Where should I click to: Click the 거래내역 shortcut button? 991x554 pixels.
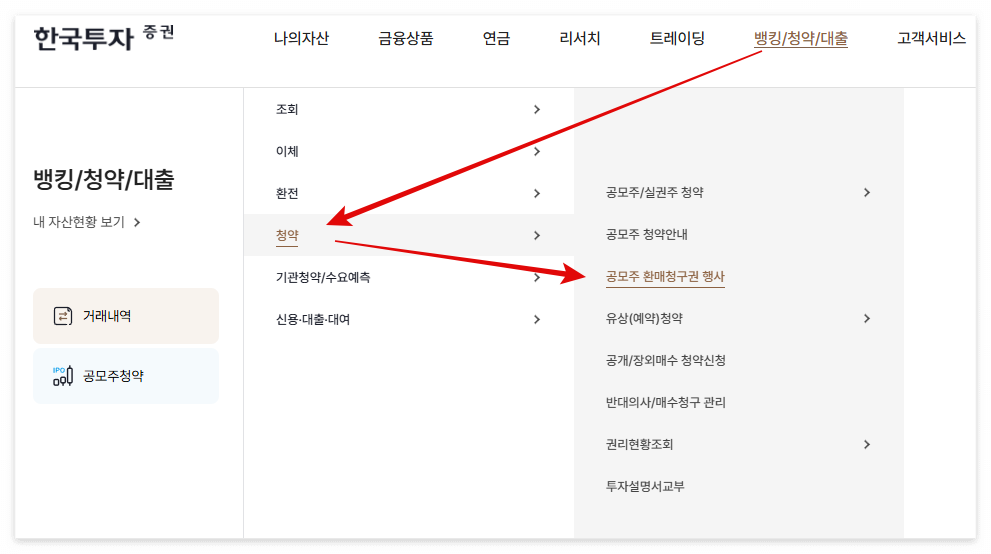[x=126, y=316]
